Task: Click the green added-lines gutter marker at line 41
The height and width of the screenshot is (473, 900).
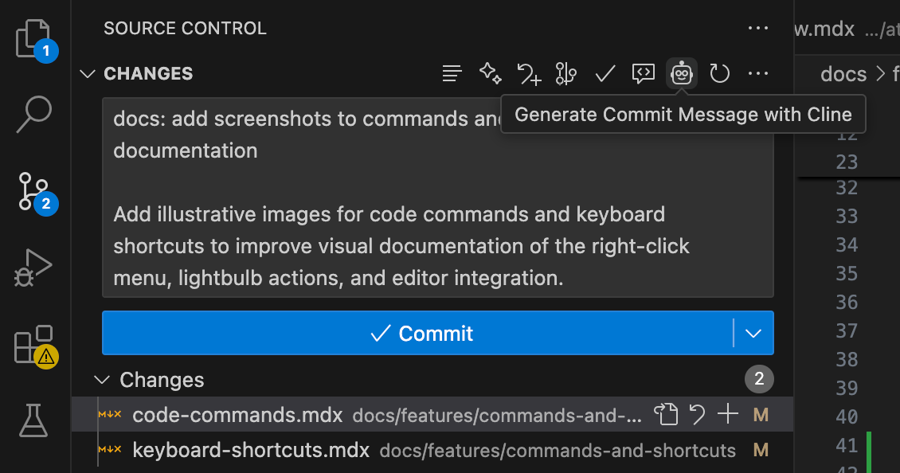Action: pos(869,452)
